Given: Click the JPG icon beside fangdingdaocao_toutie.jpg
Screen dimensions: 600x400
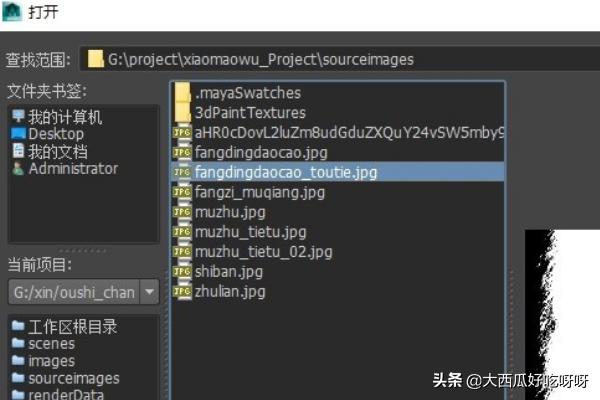Looking at the screenshot, I should point(182,173).
